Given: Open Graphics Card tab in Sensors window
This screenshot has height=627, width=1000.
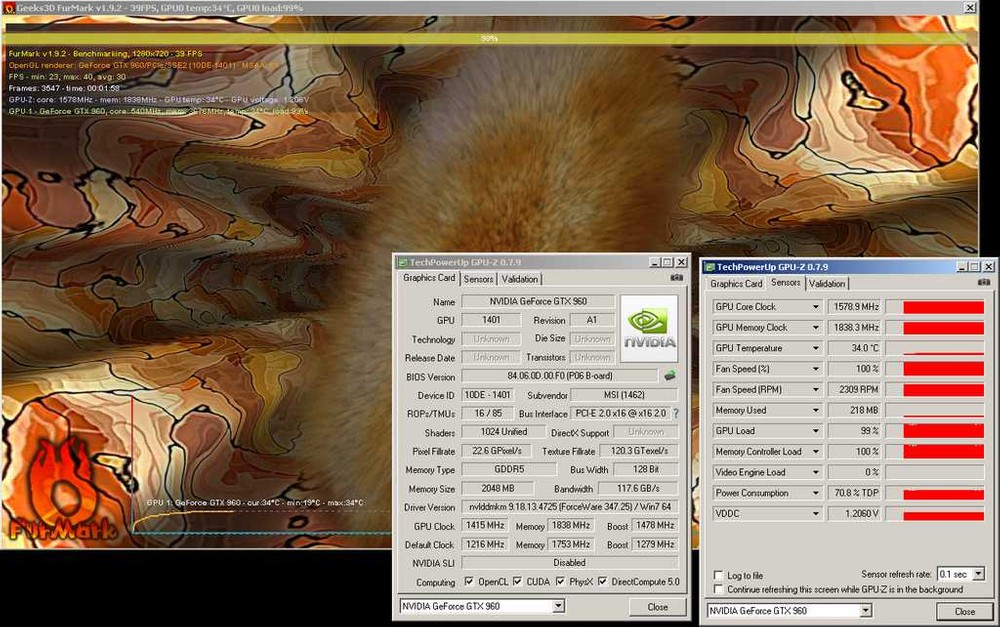Looking at the screenshot, I should coord(736,283).
